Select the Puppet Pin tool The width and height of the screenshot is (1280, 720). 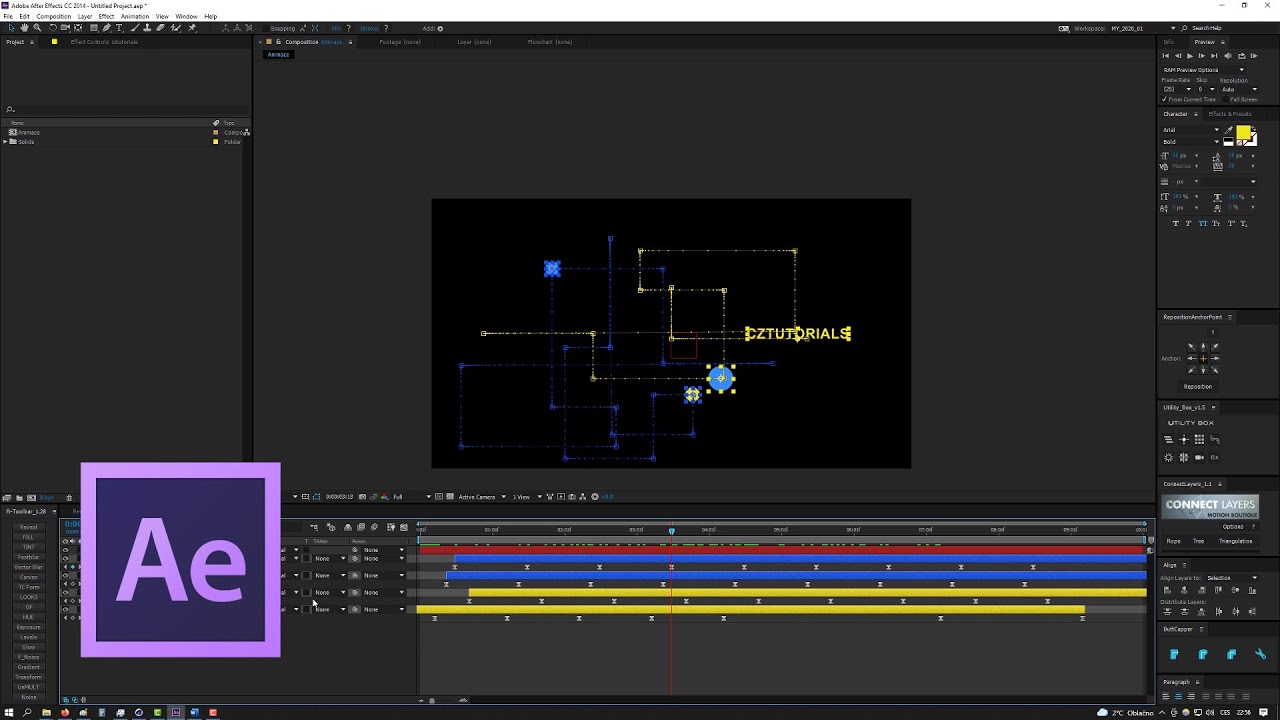(x=192, y=28)
